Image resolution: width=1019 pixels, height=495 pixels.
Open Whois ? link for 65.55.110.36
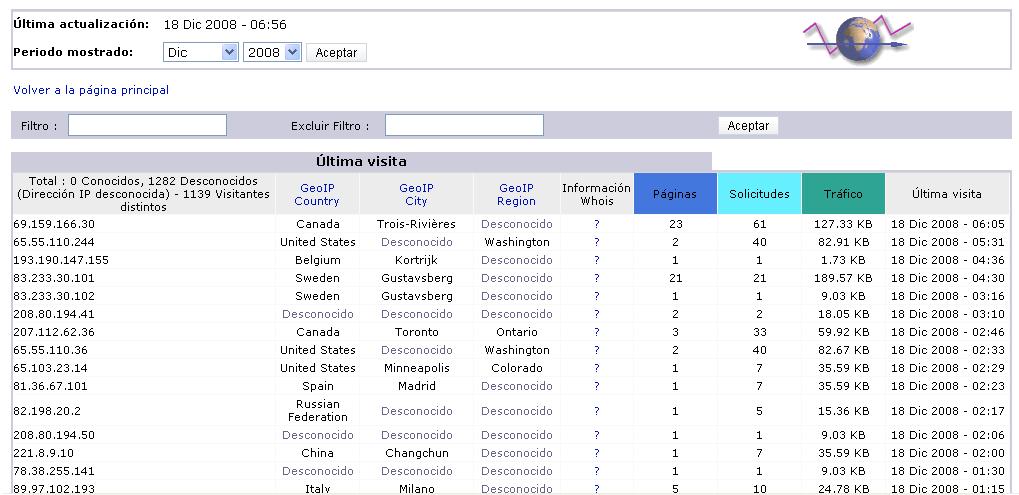(x=596, y=350)
